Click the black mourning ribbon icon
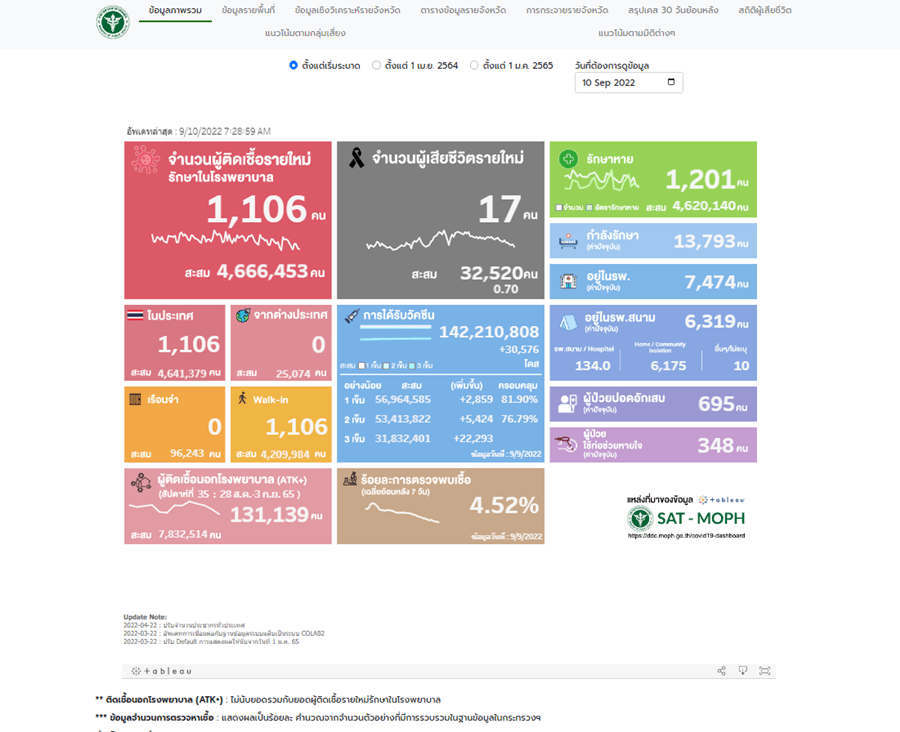This screenshot has height=732, width=900. pyautogui.click(x=355, y=157)
